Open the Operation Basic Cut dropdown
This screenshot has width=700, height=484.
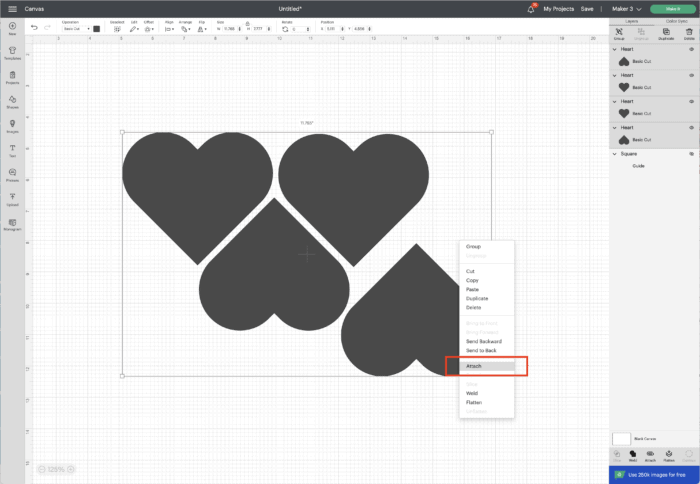74,28
